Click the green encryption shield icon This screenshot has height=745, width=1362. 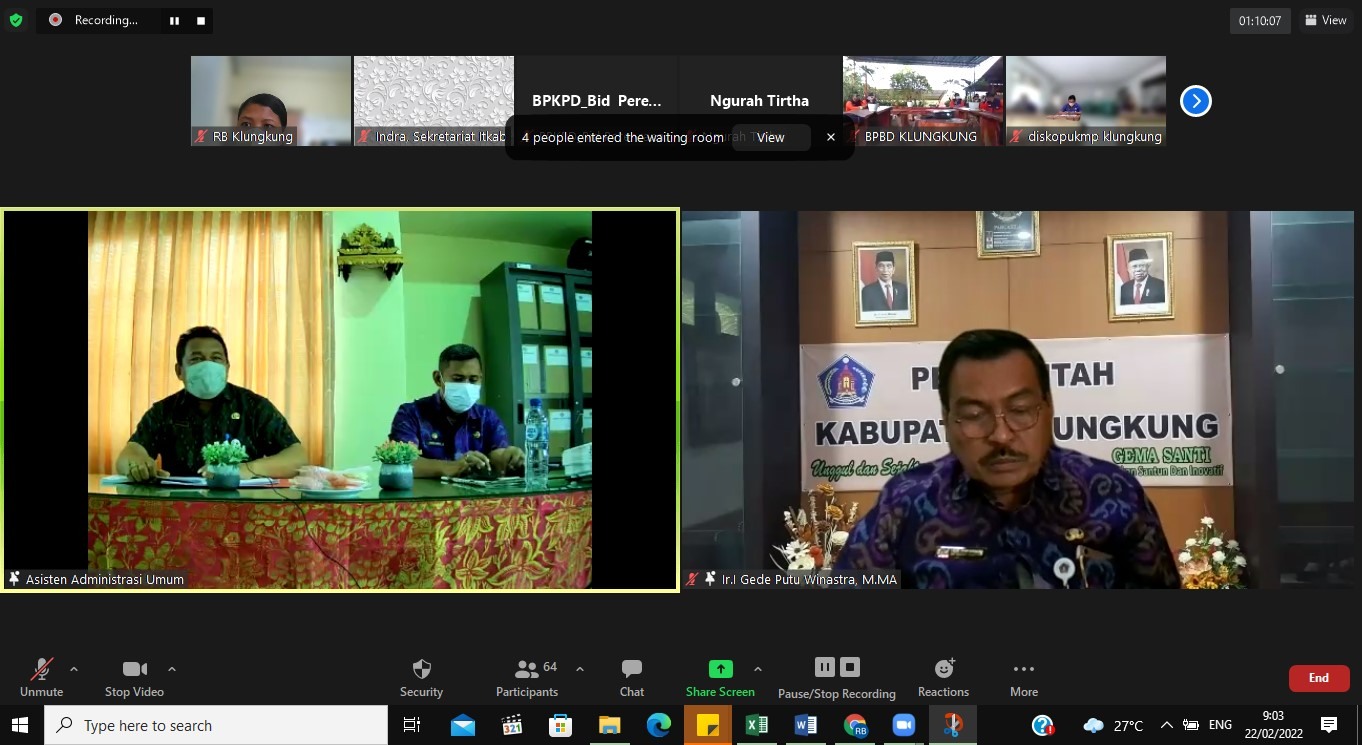(x=16, y=20)
